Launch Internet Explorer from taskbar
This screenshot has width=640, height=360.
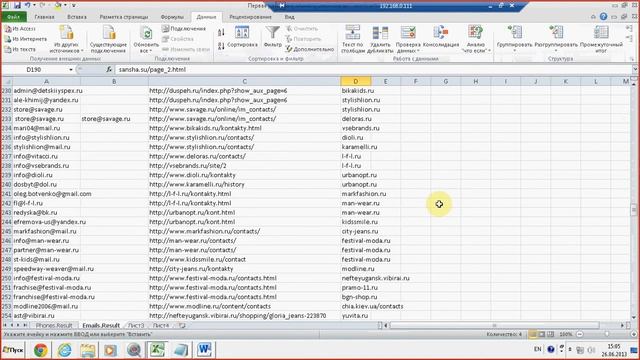(64, 350)
